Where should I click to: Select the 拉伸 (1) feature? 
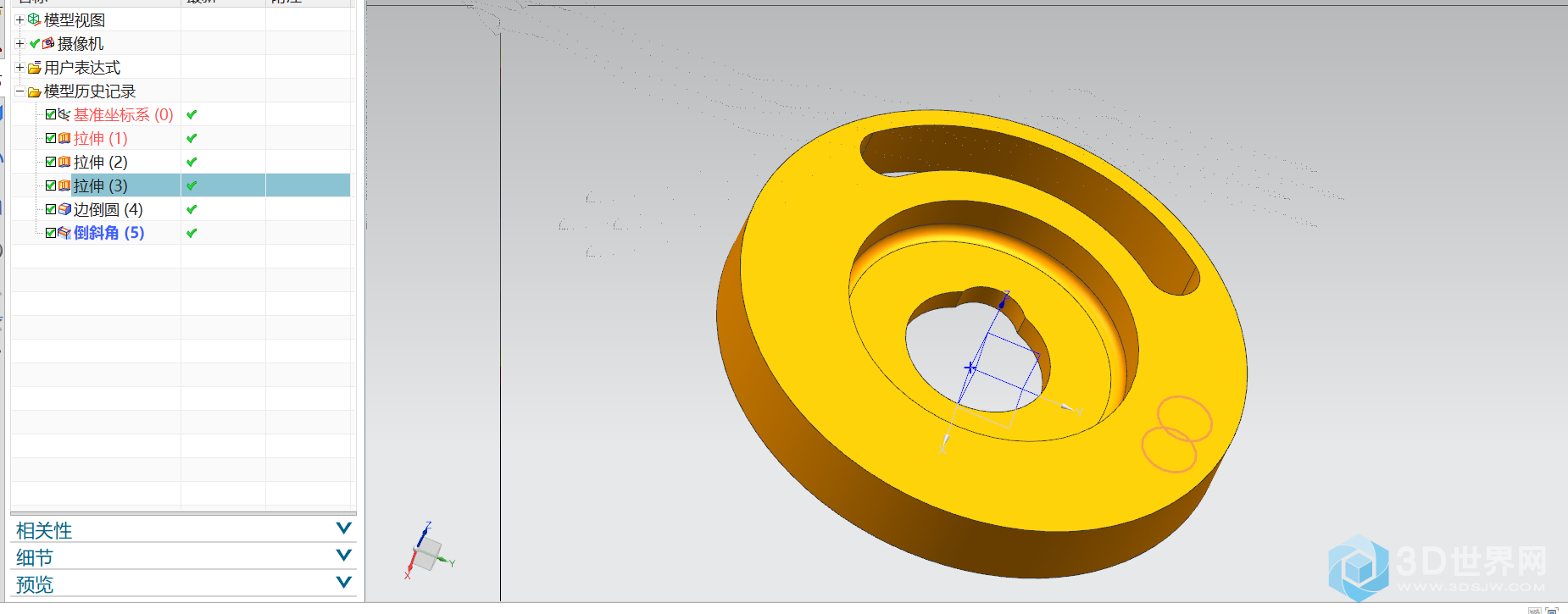[x=101, y=138]
